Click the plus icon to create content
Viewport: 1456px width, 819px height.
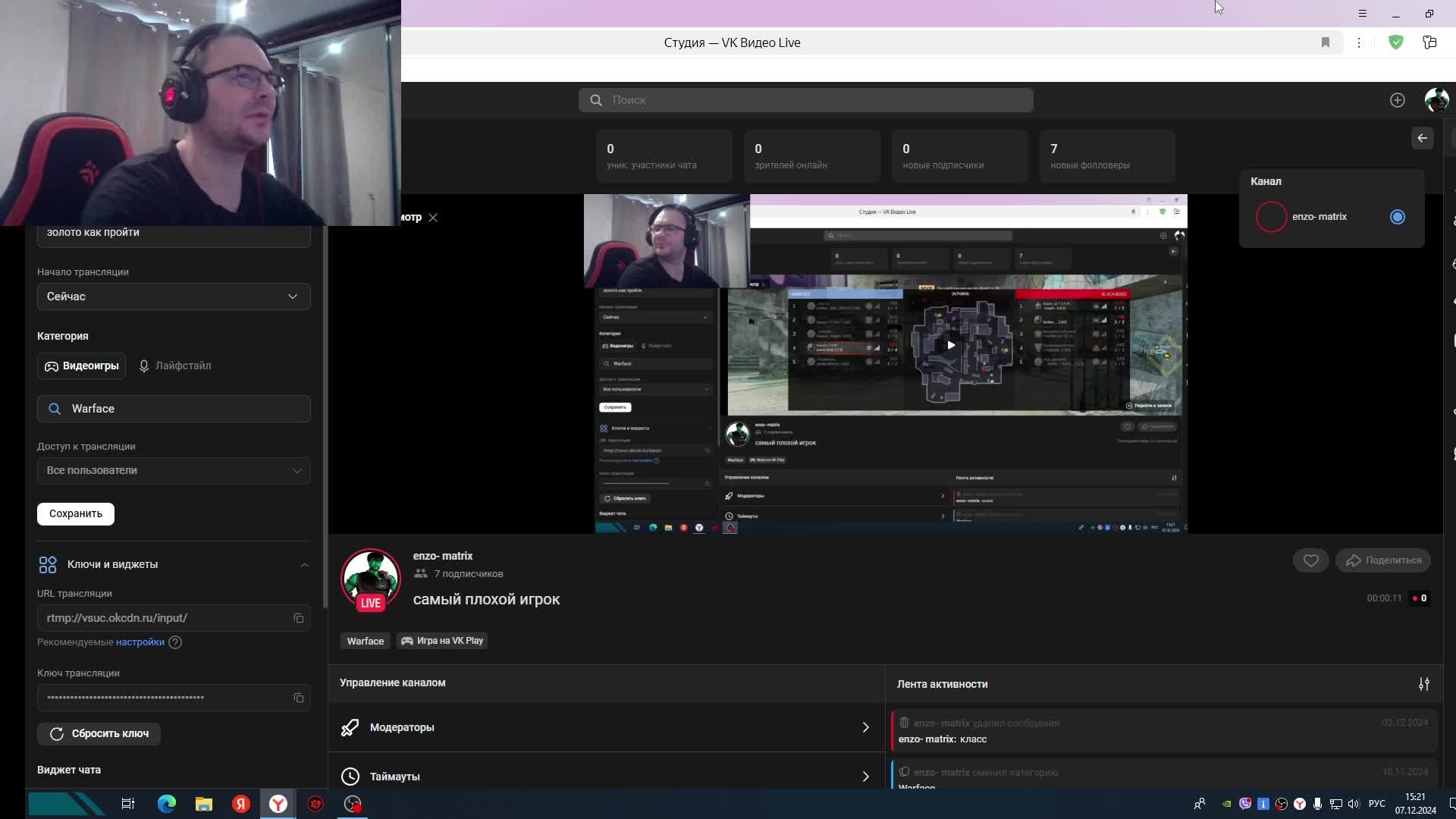pos(1397,100)
